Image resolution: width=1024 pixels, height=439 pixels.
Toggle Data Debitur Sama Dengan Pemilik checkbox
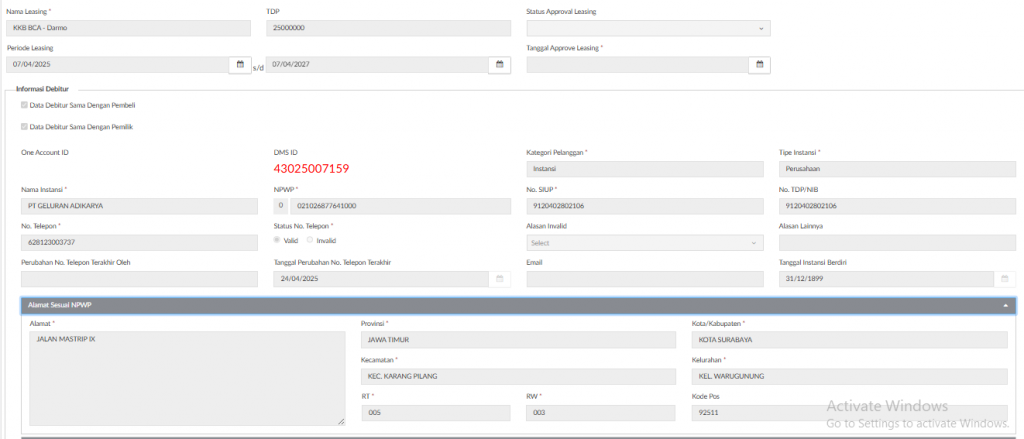[25, 127]
